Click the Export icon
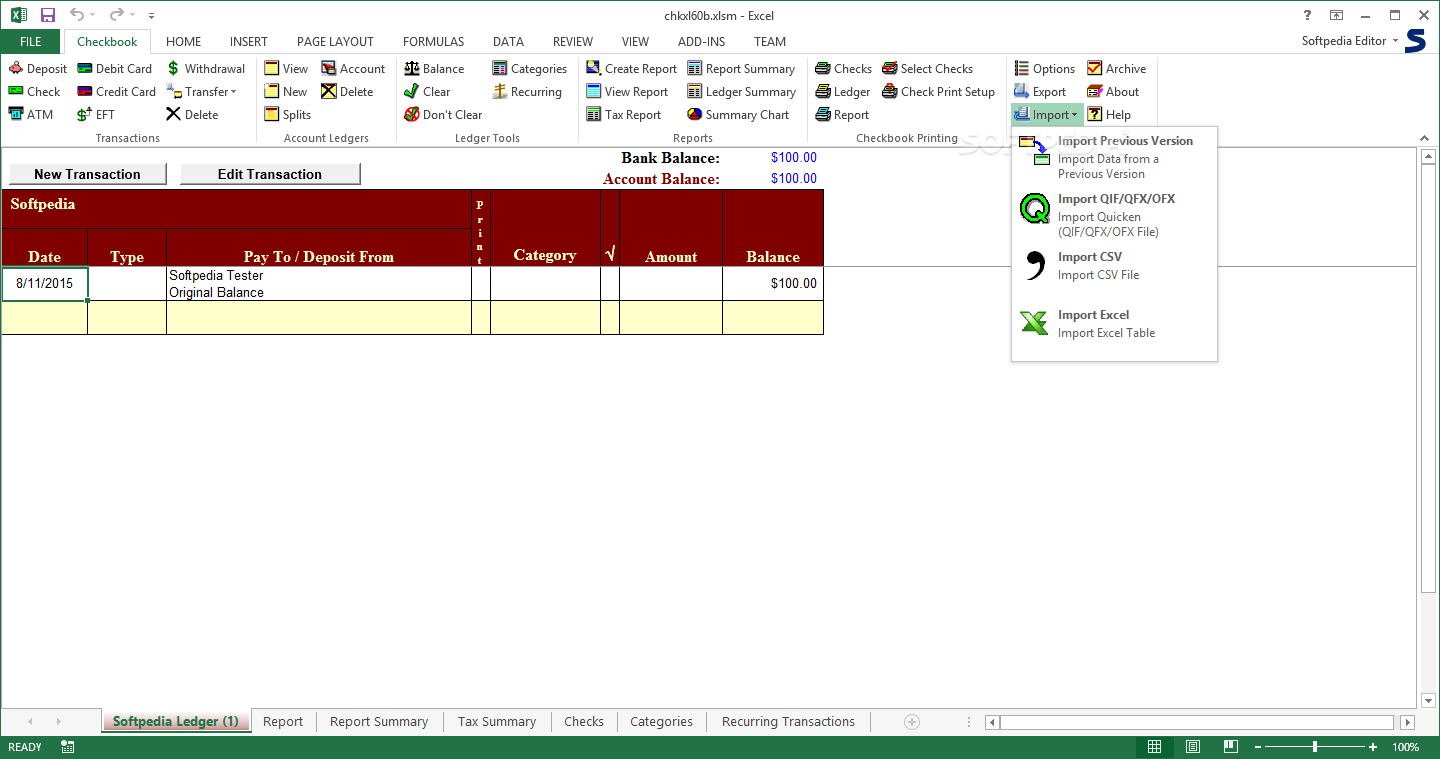Image resolution: width=1440 pixels, height=759 pixels. click(1022, 92)
